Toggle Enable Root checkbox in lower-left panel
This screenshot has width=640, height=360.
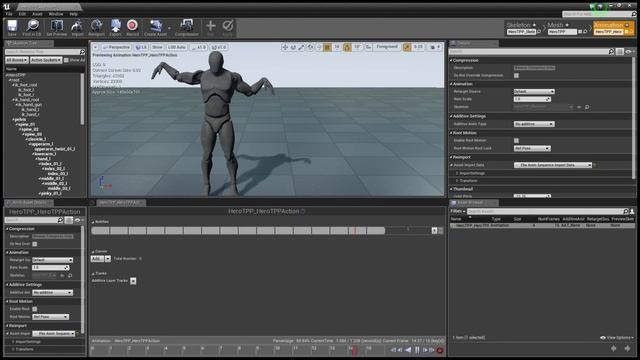35,309
